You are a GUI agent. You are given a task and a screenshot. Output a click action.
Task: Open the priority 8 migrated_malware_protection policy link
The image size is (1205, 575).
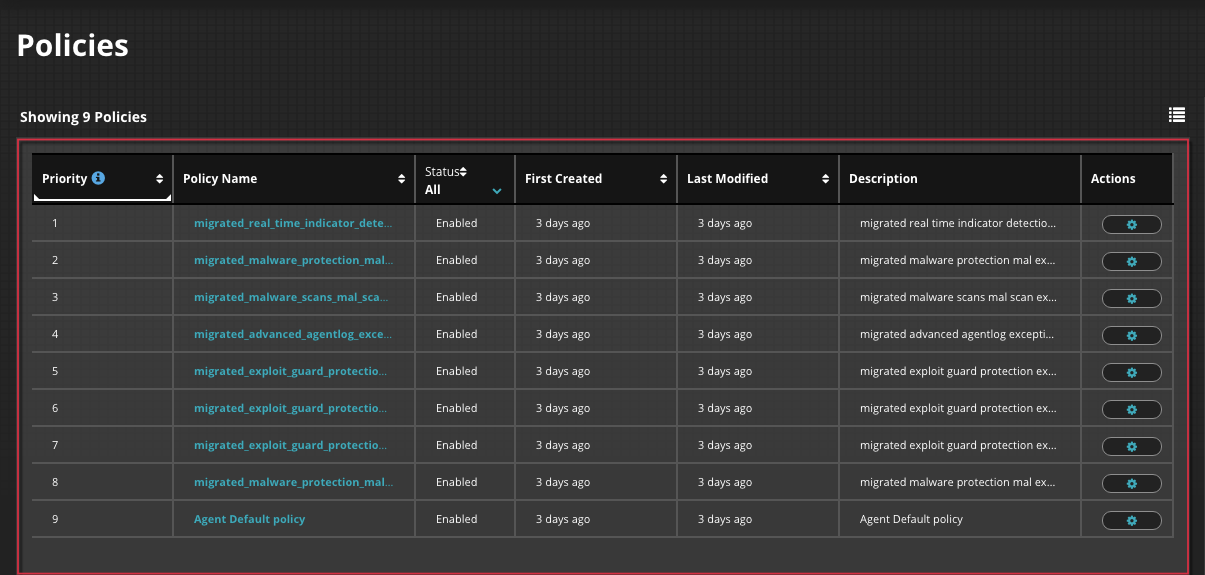293,482
